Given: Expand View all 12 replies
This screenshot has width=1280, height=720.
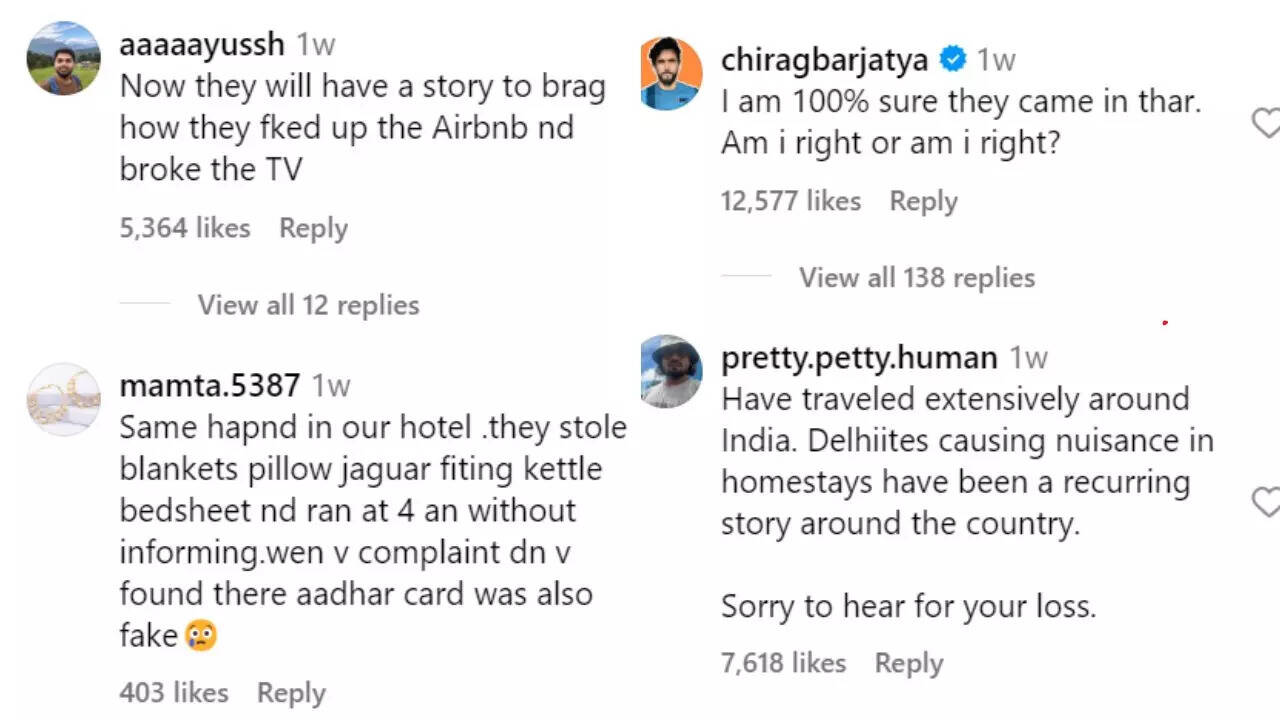Looking at the screenshot, I should point(308,305).
